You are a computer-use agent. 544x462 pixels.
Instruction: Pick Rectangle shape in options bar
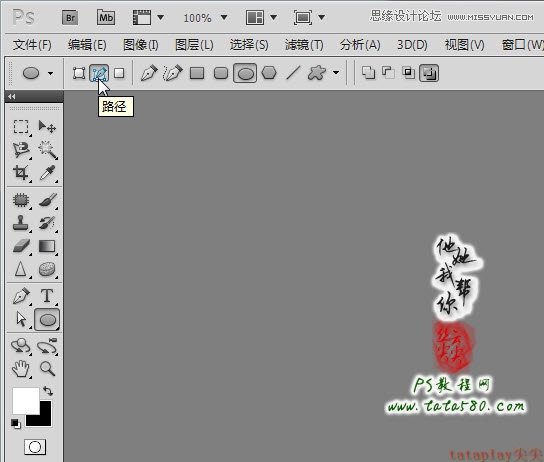click(197, 73)
